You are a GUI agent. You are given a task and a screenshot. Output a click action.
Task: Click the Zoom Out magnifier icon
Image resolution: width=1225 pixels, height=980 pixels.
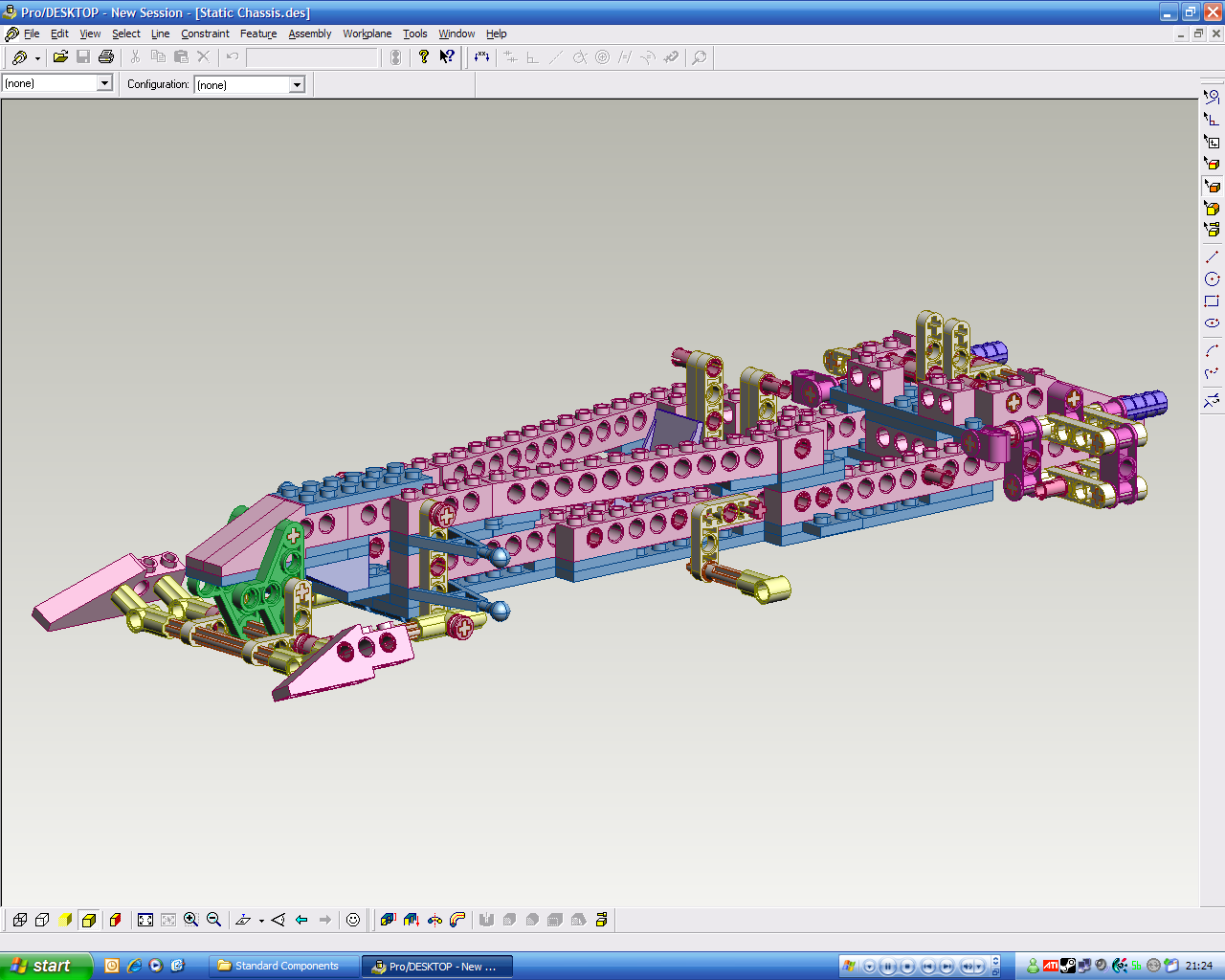coord(214,920)
